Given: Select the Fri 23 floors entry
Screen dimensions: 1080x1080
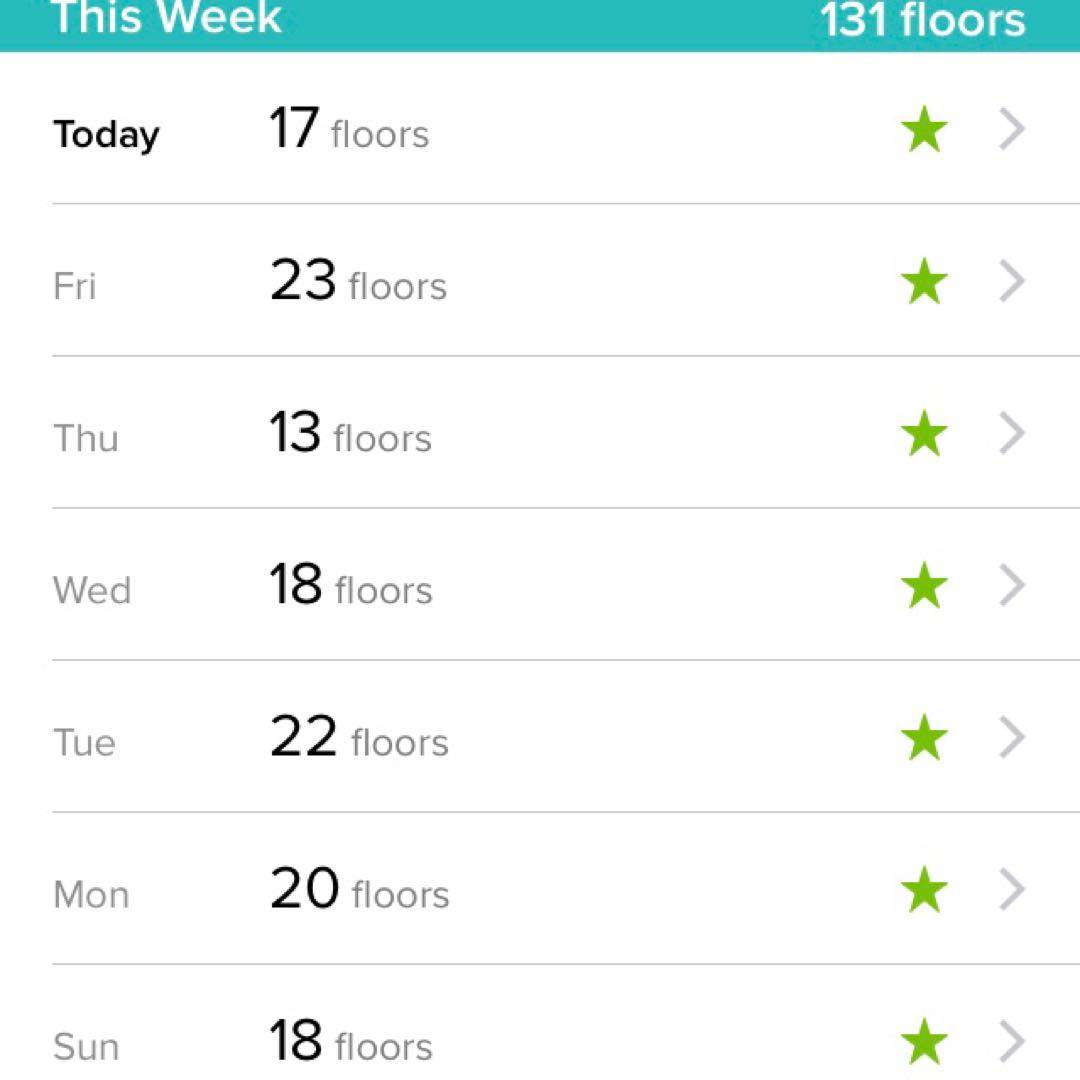Looking at the screenshot, I should (x=357, y=283).
